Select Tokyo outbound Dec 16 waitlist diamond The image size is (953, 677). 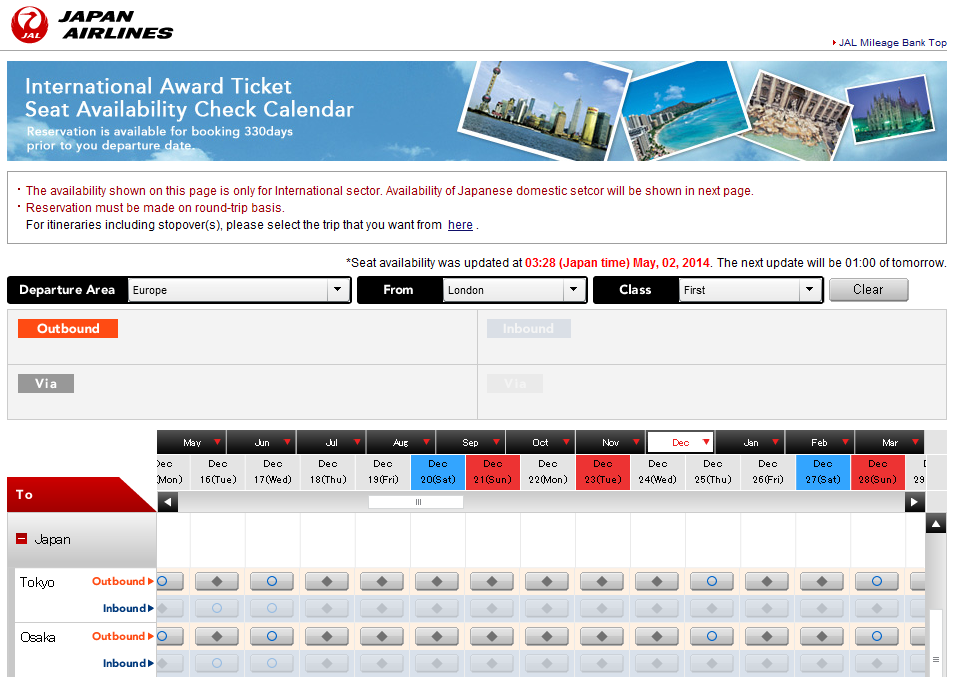pos(217,582)
